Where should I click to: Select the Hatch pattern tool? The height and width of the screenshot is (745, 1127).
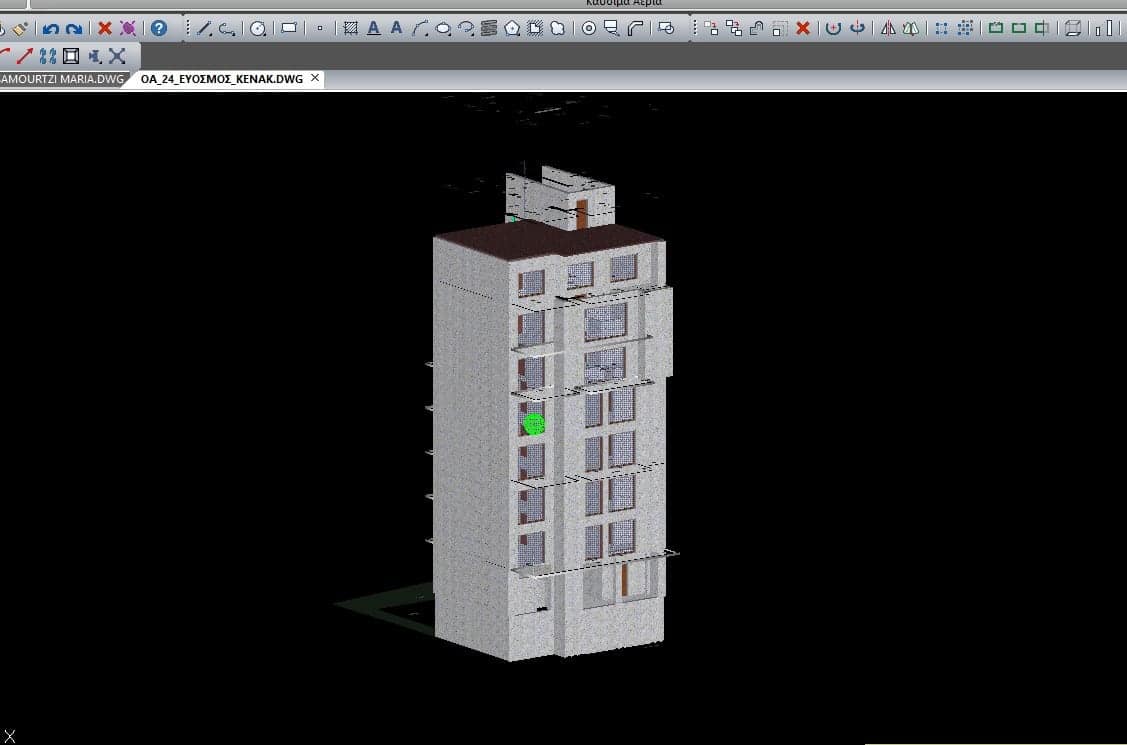point(351,28)
